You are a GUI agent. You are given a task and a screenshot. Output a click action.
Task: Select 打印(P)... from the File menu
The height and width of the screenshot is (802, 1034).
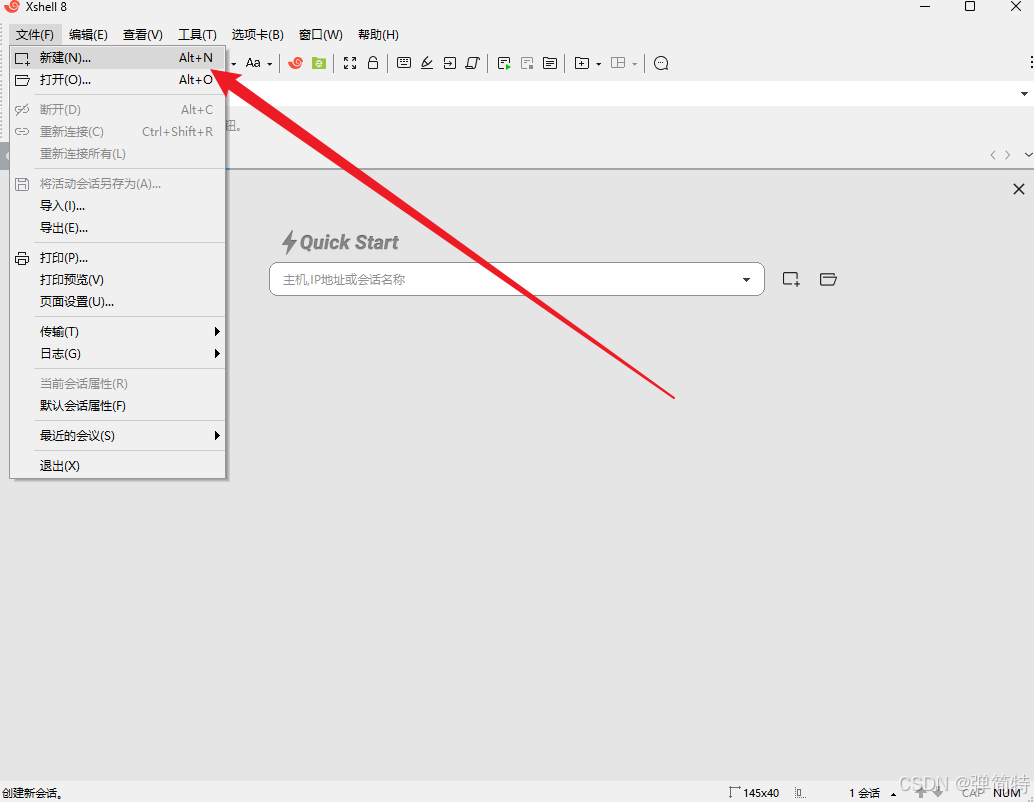pyautogui.click(x=117, y=258)
